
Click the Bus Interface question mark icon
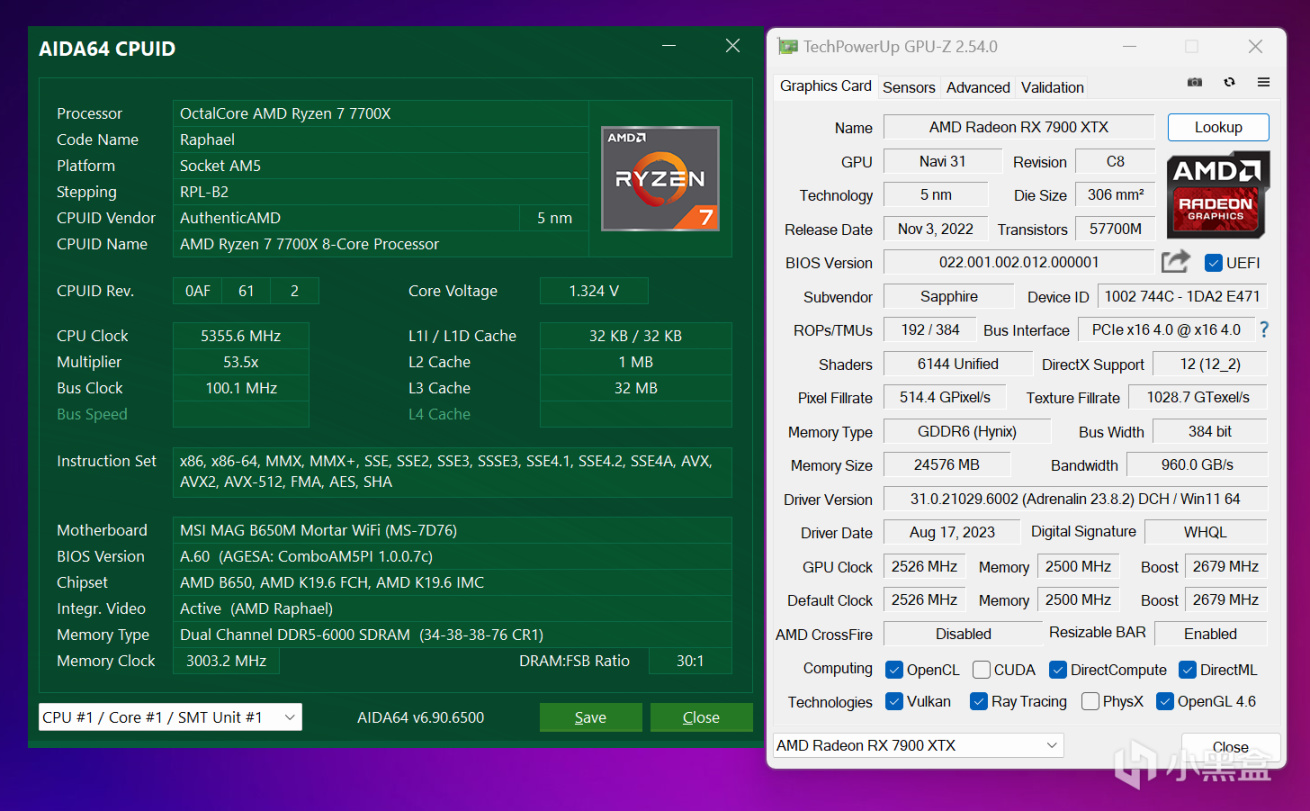(1264, 330)
